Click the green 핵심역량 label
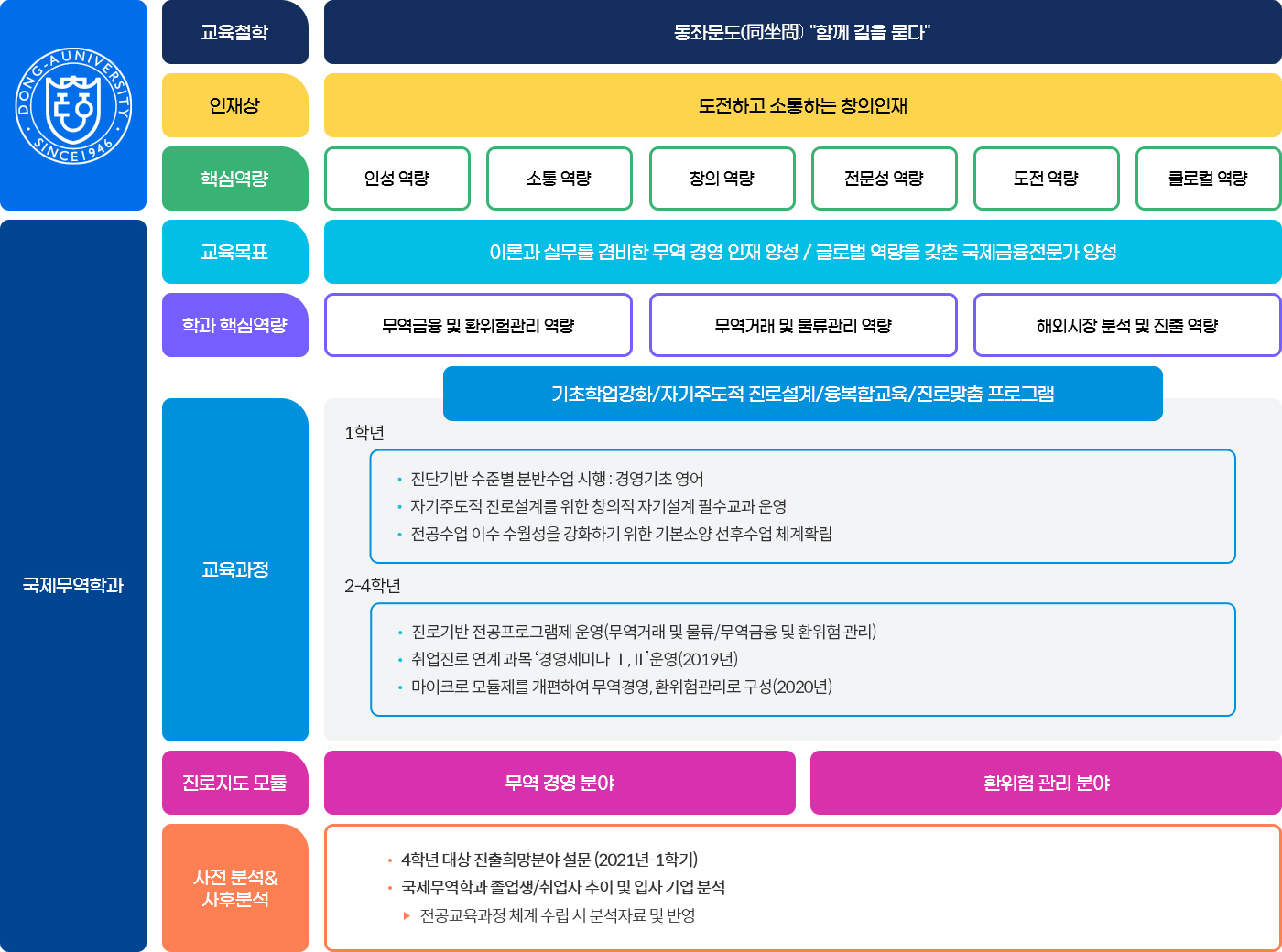 (x=234, y=178)
